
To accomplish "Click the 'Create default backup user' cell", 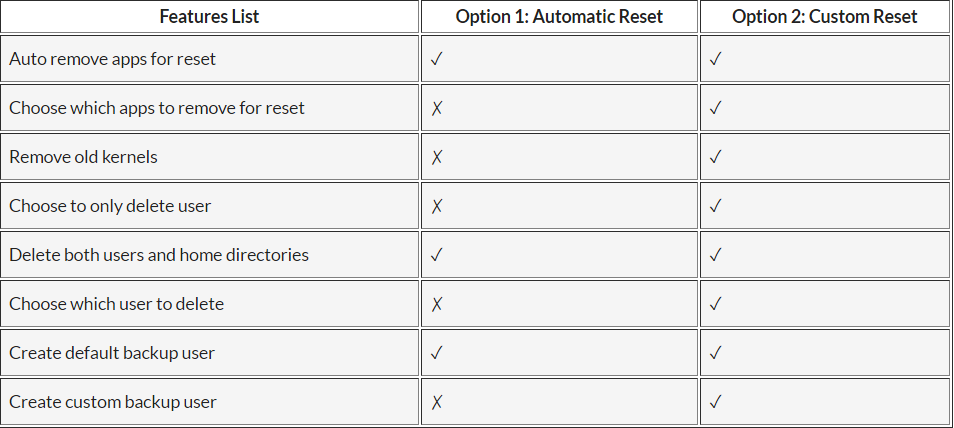I will (112, 353).
